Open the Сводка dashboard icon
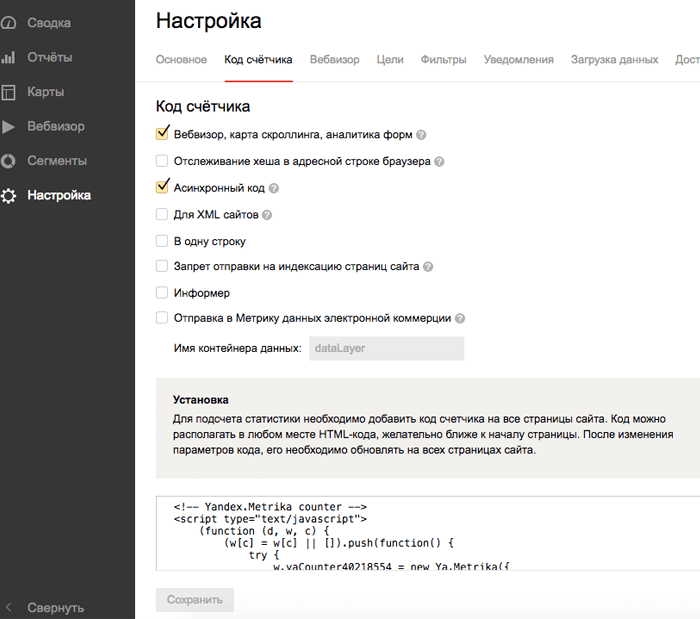 click(8, 23)
